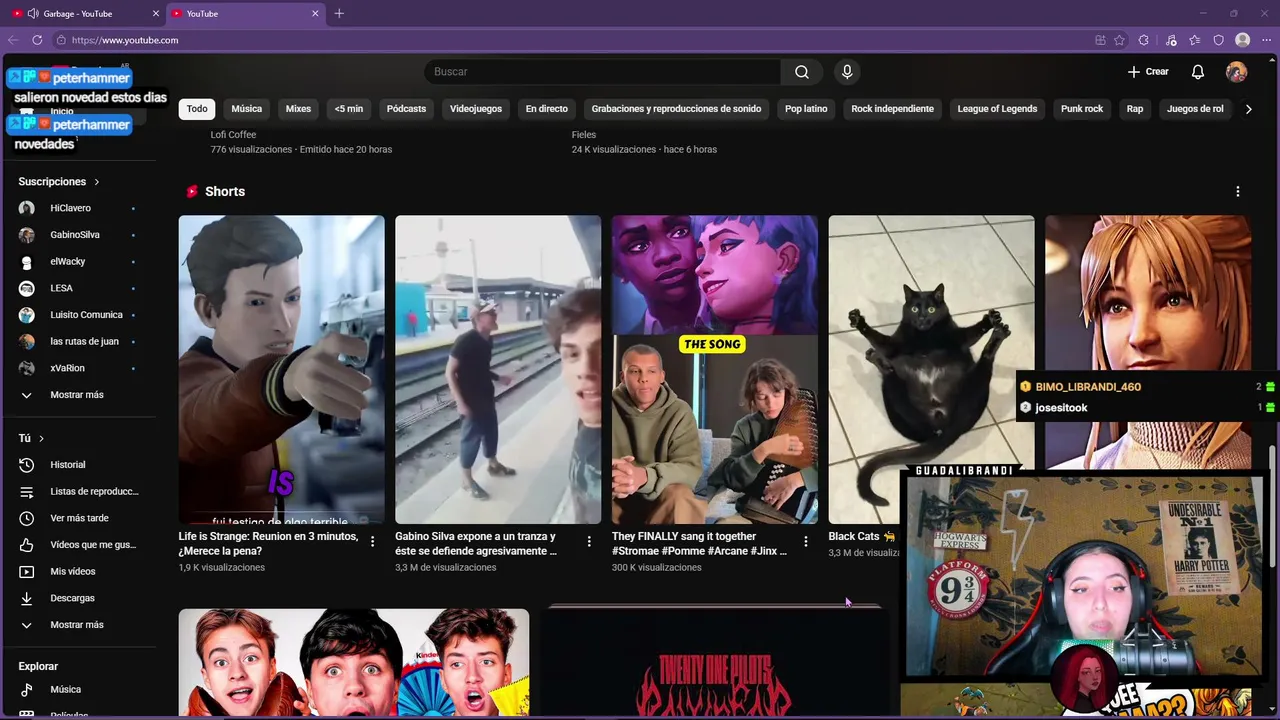The width and height of the screenshot is (1280, 720).
Task: Expand the Tú section chevron
Action: 41,439
